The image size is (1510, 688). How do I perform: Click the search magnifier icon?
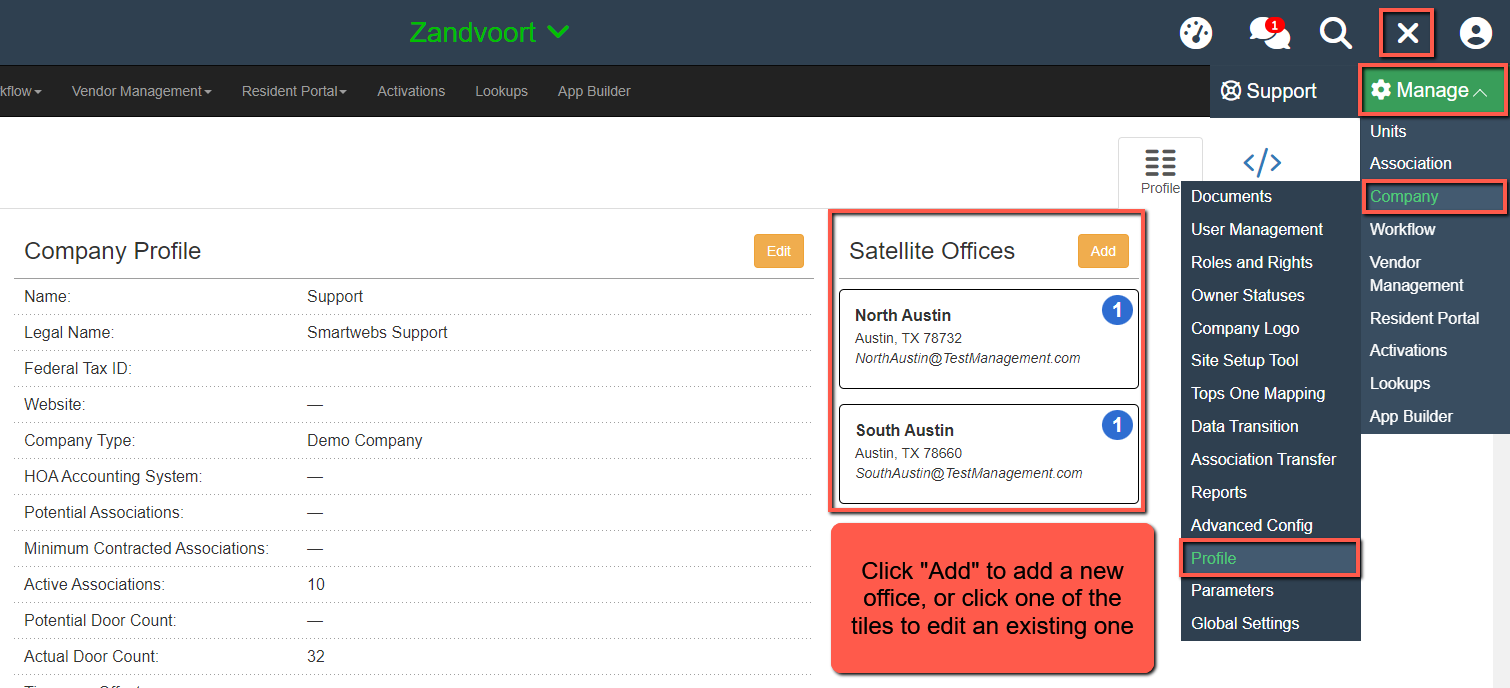(1336, 33)
